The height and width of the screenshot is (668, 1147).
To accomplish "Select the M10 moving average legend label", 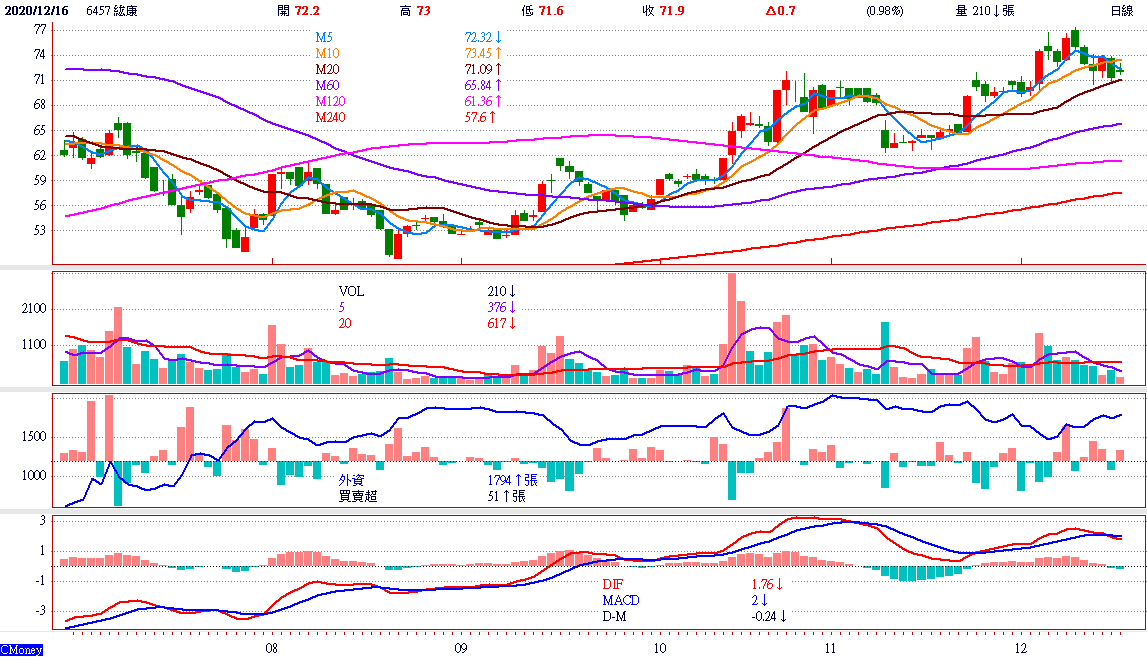I will 329,53.
